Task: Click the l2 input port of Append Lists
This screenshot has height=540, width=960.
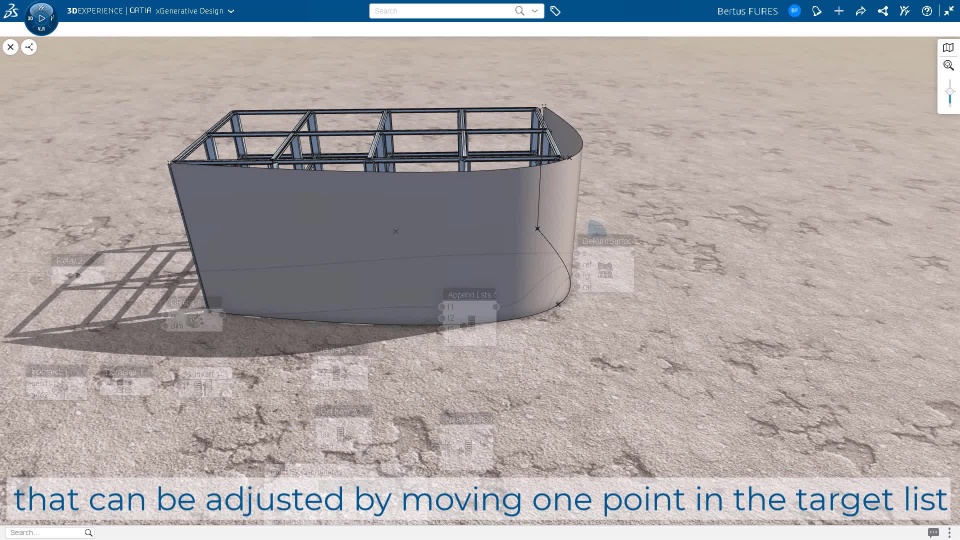Action: click(x=443, y=318)
